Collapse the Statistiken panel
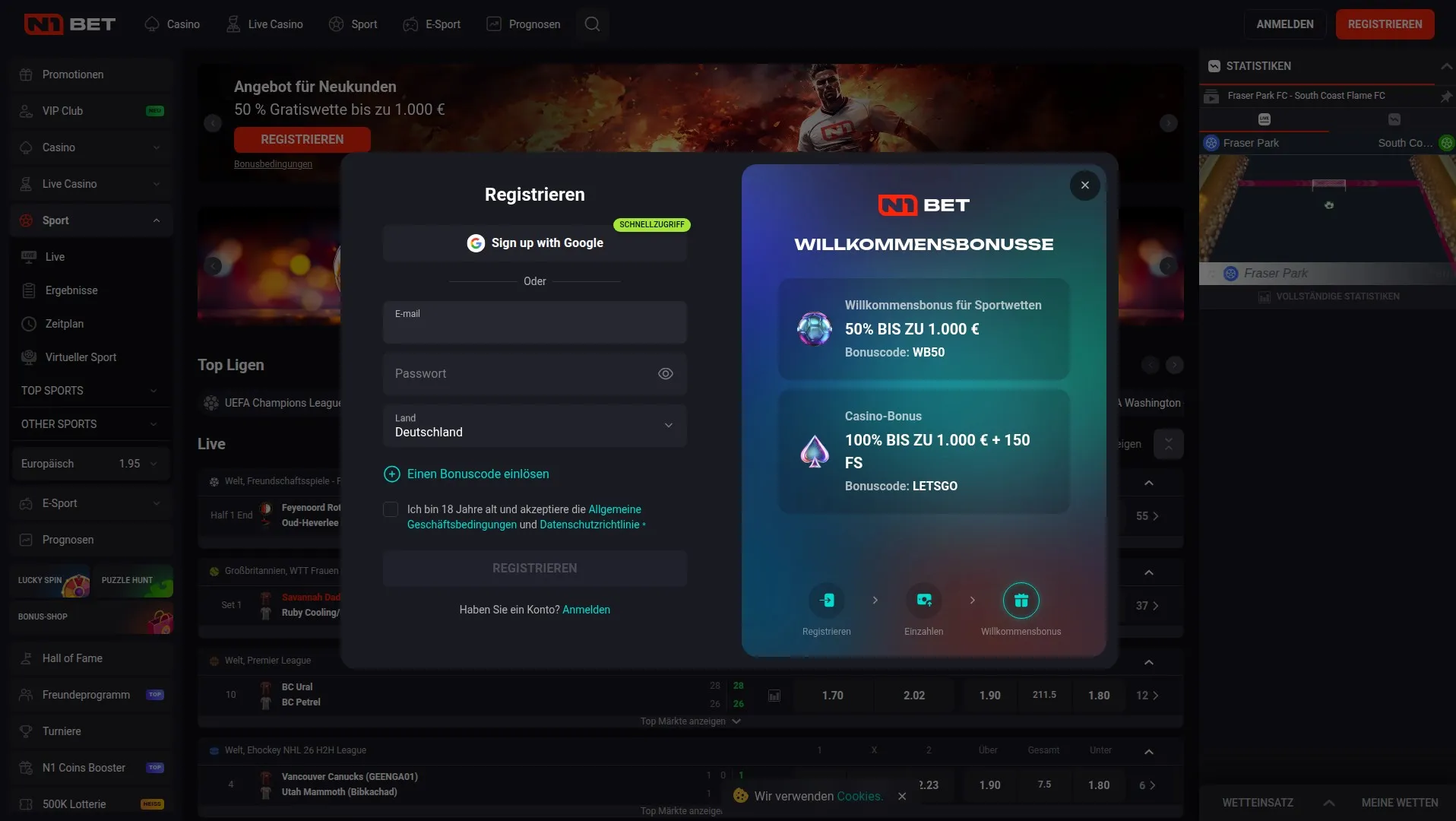This screenshot has width=1456, height=821. (x=1446, y=67)
